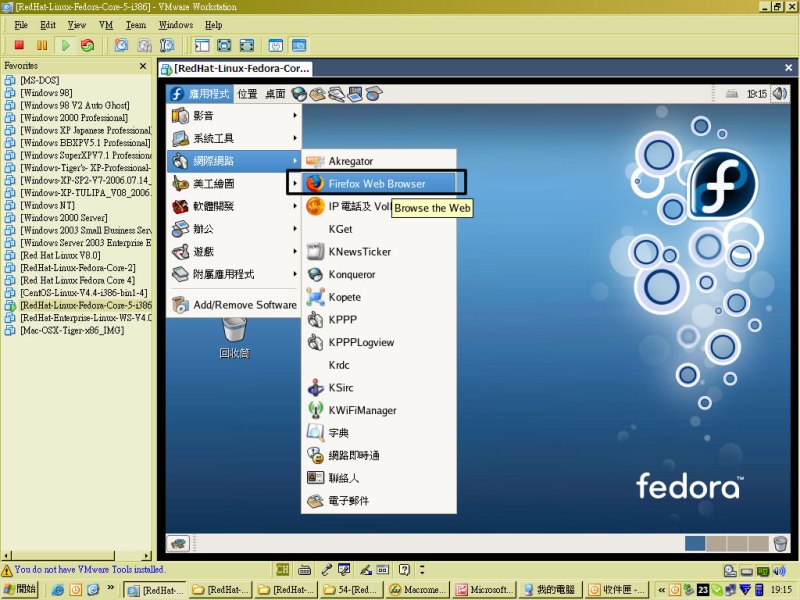Image resolution: width=800 pixels, height=600 pixels.
Task: Launch KPPP dialer entry
Action: (x=379, y=319)
